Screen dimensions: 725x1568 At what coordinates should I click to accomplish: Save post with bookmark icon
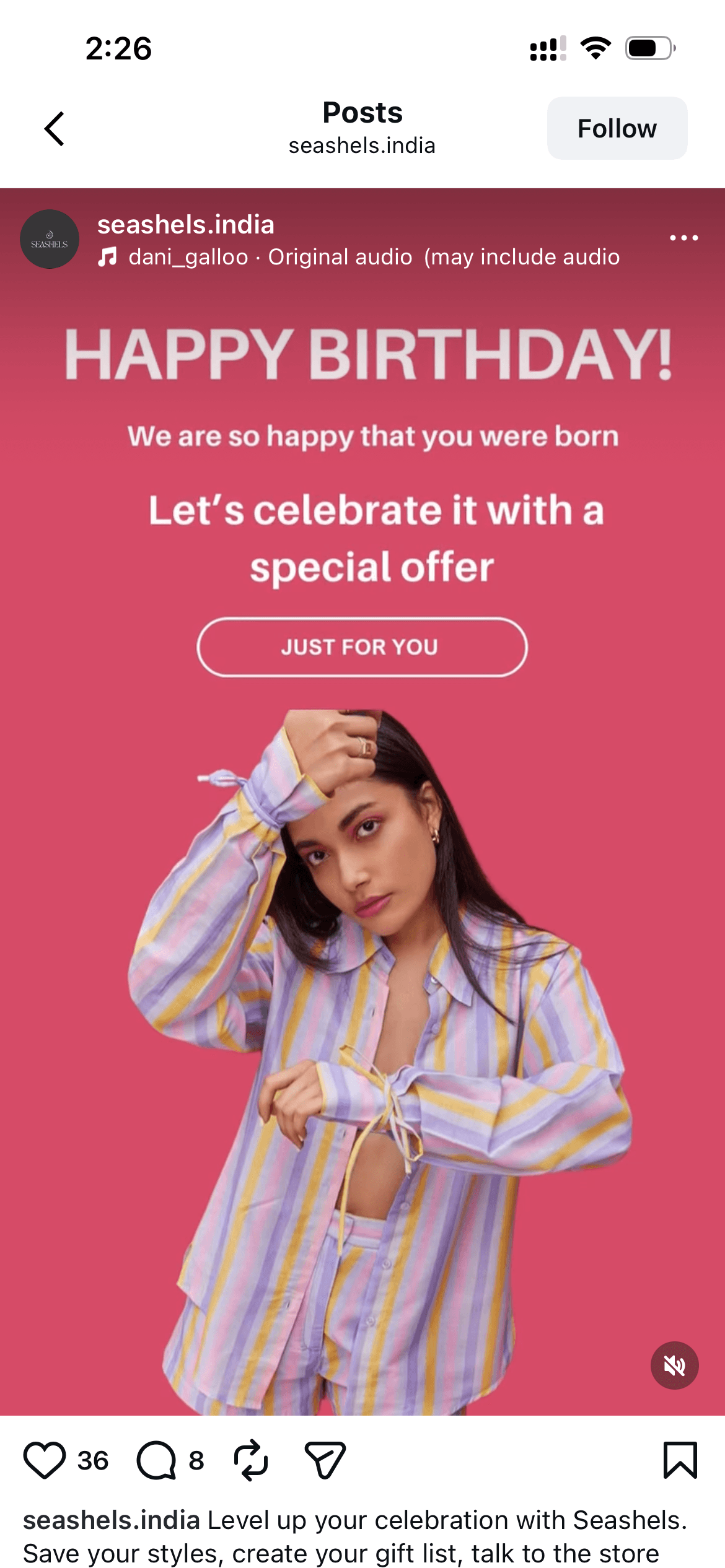pyautogui.click(x=680, y=1460)
